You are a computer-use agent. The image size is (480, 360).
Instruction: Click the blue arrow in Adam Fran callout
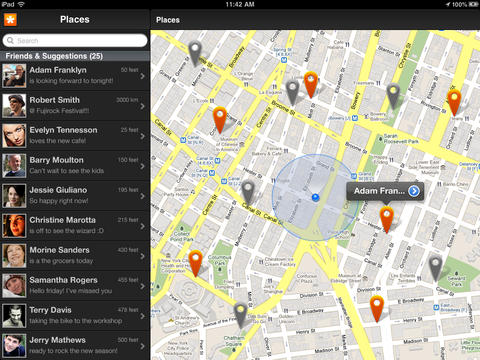(x=414, y=191)
